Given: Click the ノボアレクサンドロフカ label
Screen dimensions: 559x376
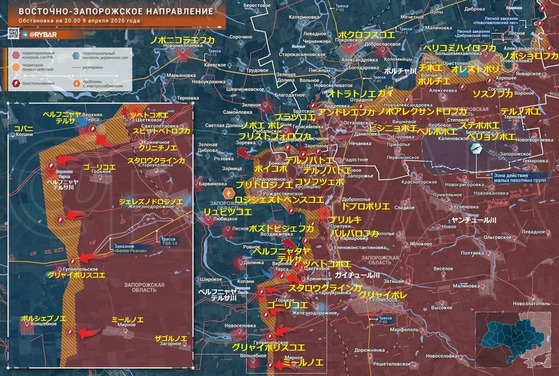Looking at the screenshot, I should (422, 112).
